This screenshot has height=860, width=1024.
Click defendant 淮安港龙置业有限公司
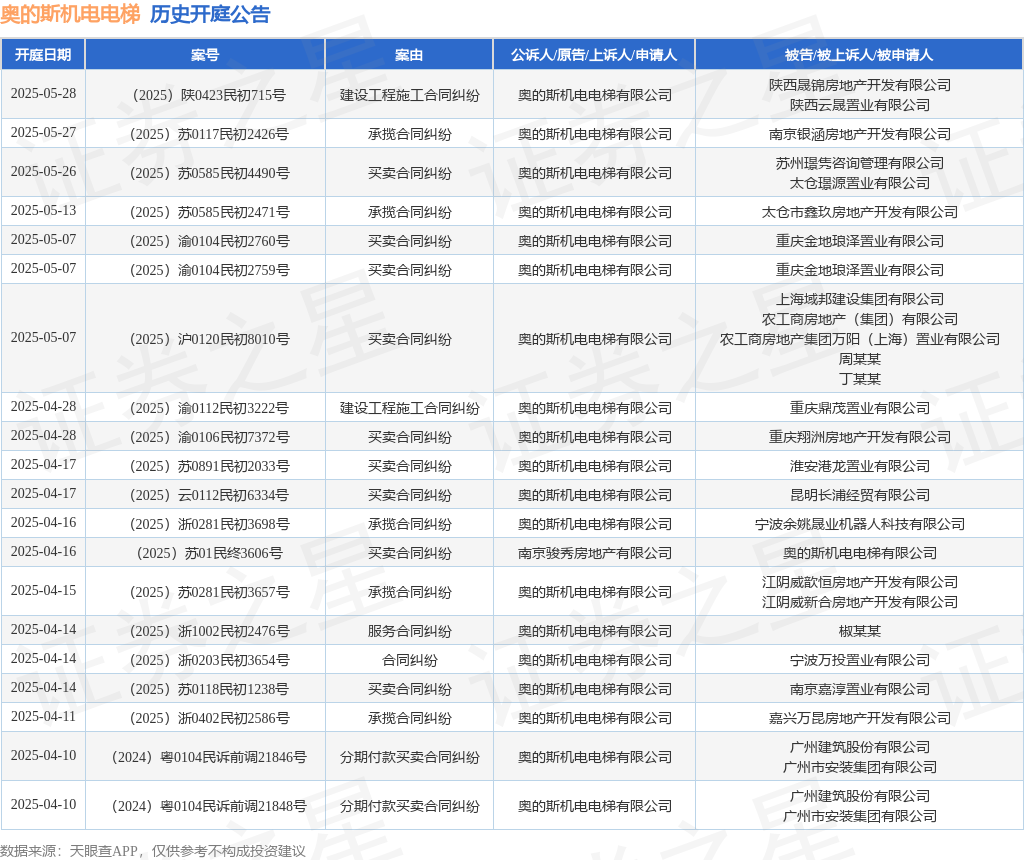tap(859, 466)
